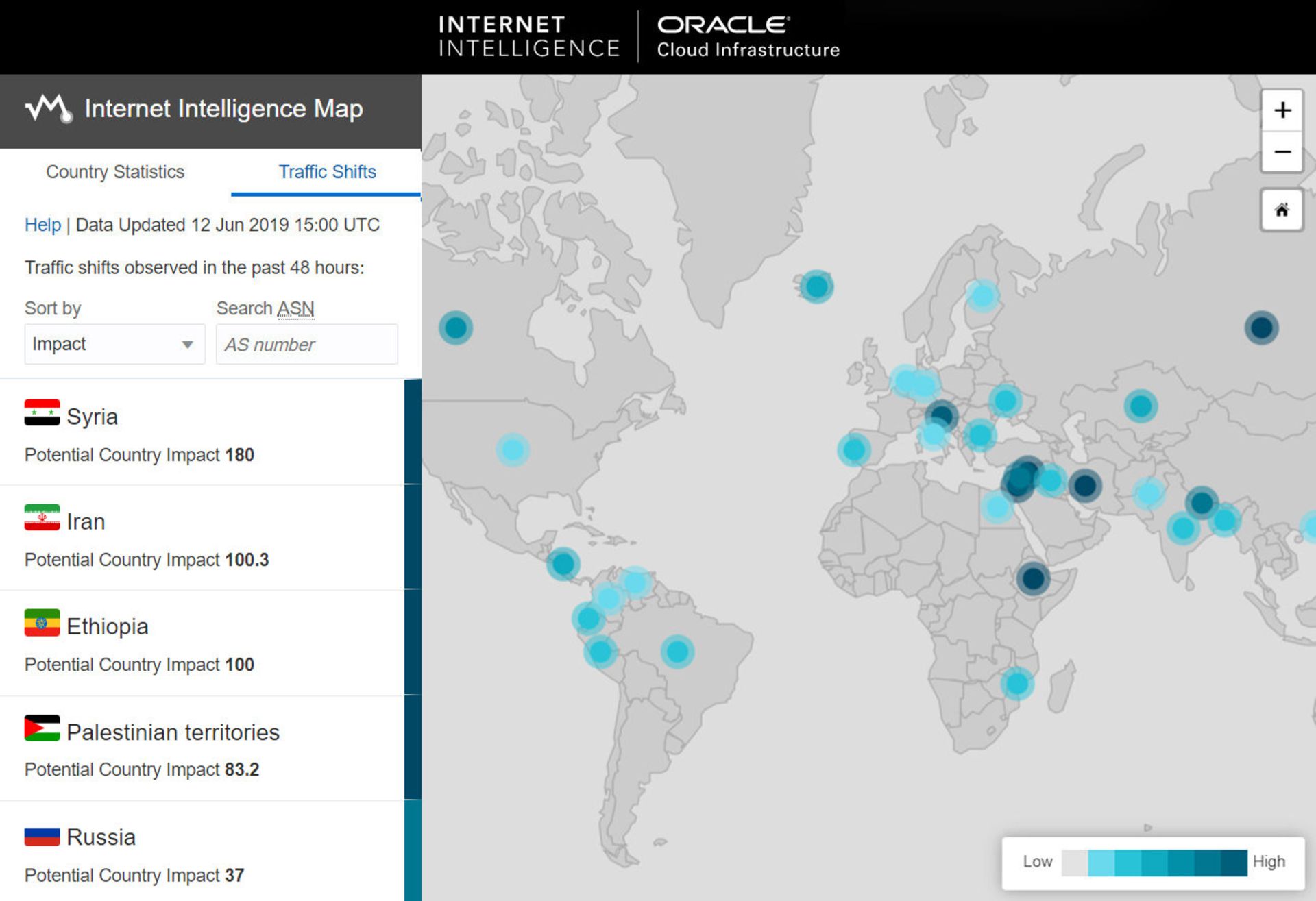Viewport: 1316px width, 901px height.
Task: Click the Iran flag icon
Action: [42, 518]
